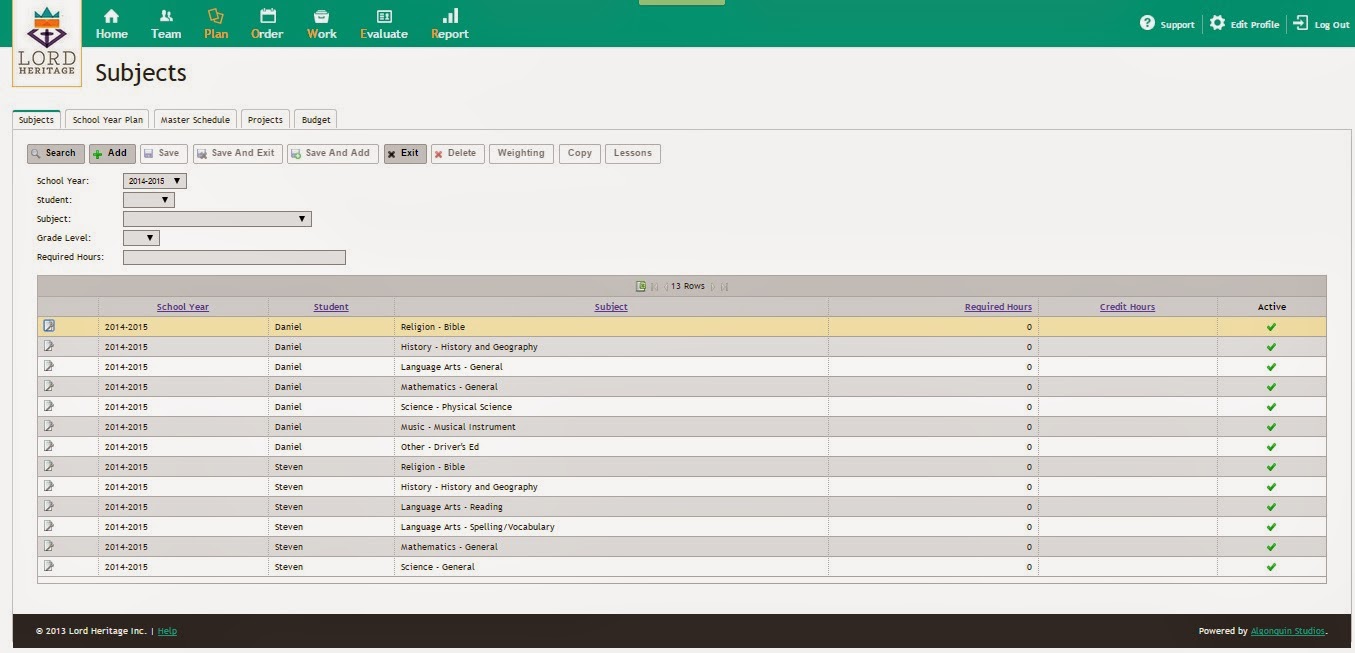Viewport: 1355px width, 653px height.
Task: Open the Student dropdown
Action: tap(149, 200)
